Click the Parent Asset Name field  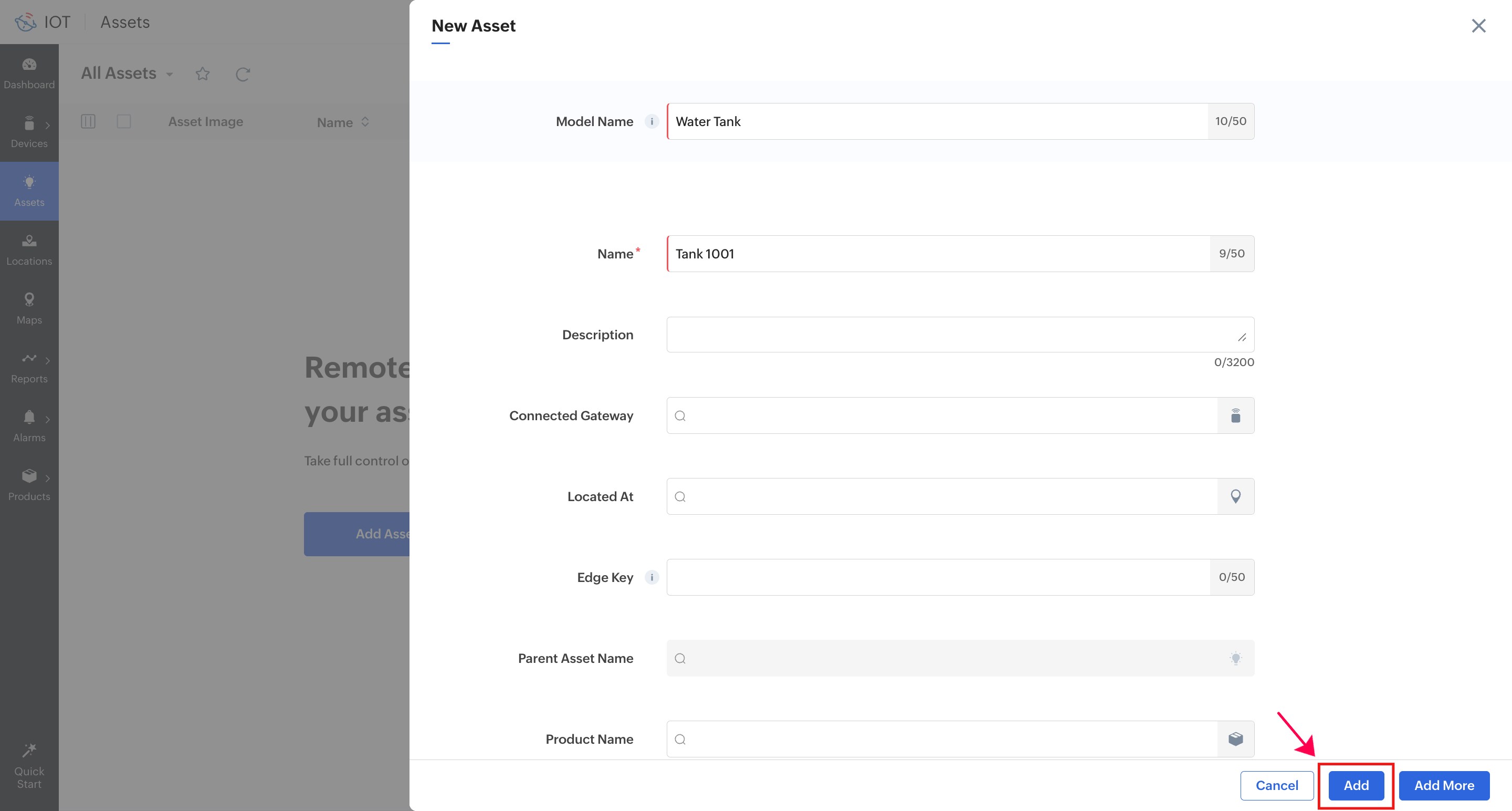[960, 658]
